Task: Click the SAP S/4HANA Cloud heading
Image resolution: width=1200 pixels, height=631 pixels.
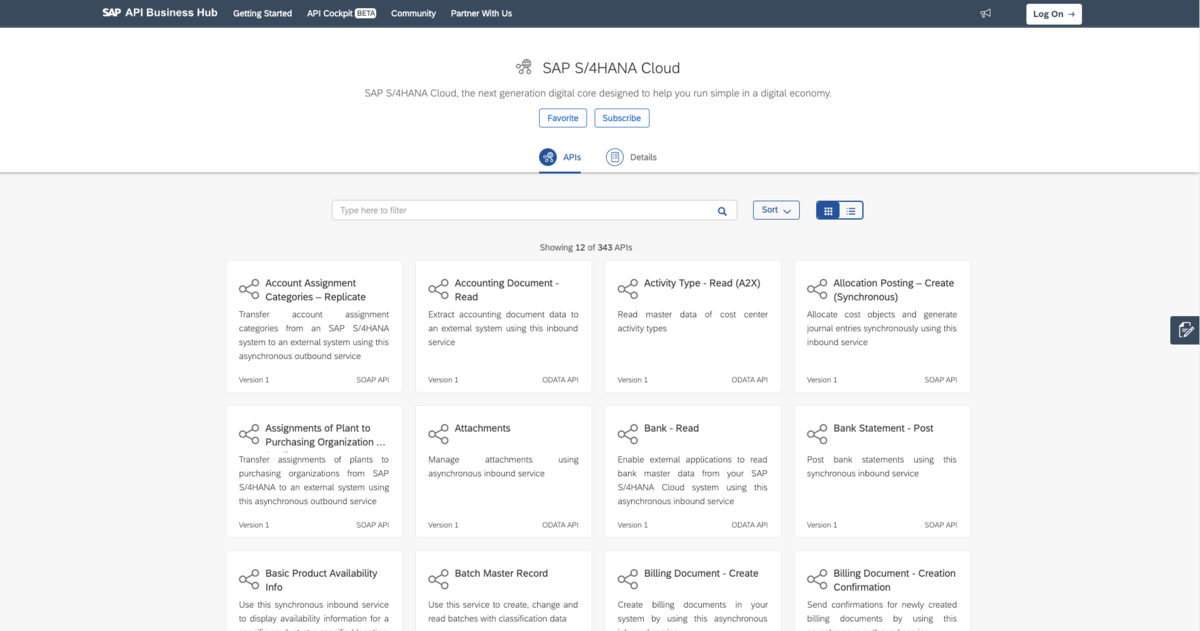Action: pyautogui.click(x=611, y=68)
